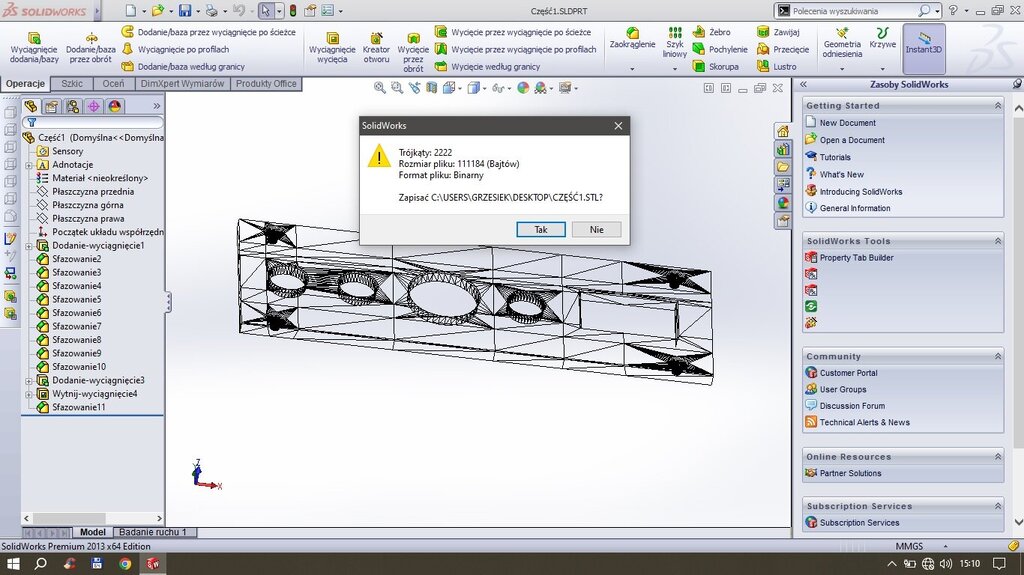Open the Badanie ruchu 1 tab
This screenshot has width=1024, height=575.
(155, 533)
